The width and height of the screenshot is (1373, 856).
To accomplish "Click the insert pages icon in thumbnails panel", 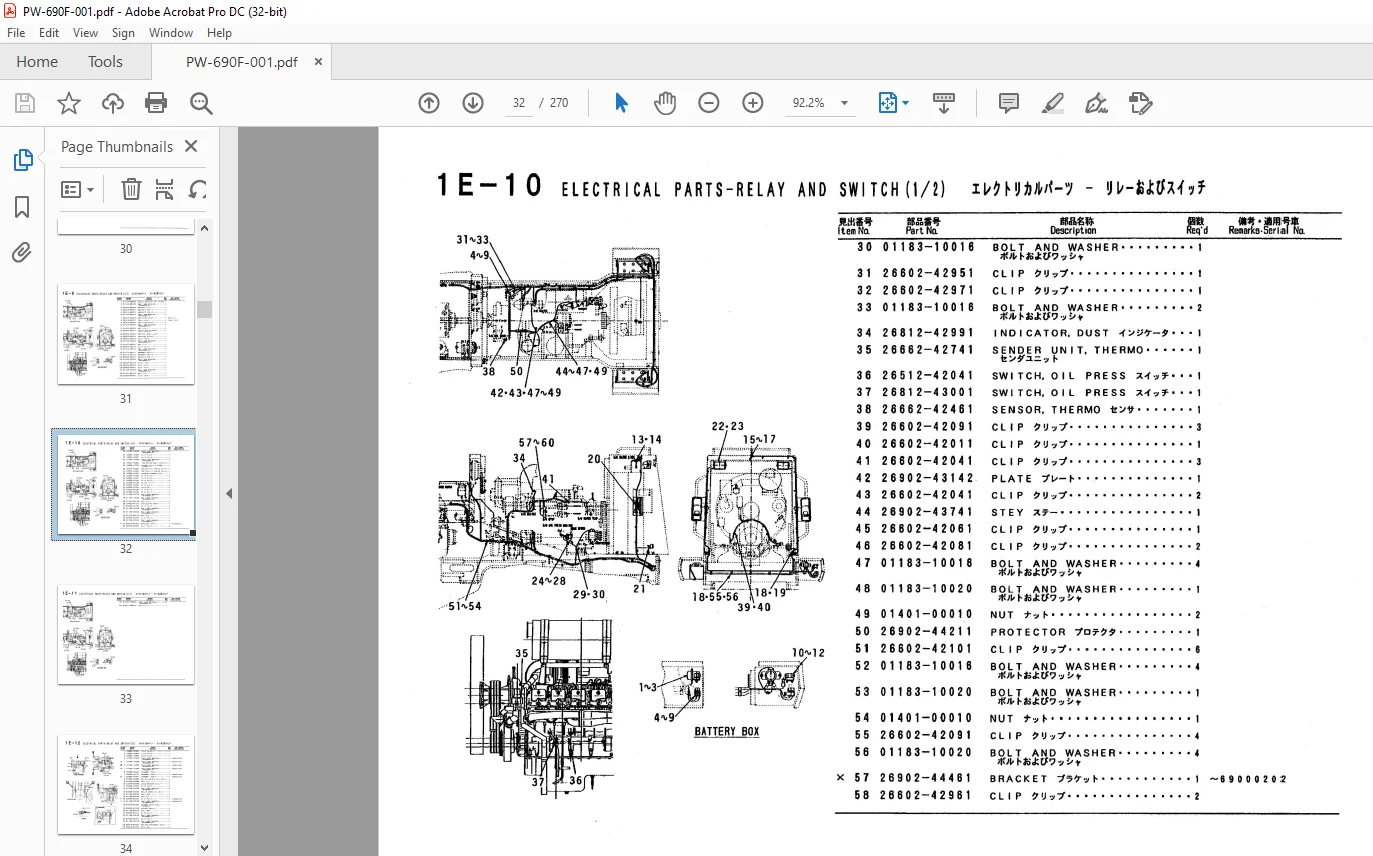I will pos(165,189).
